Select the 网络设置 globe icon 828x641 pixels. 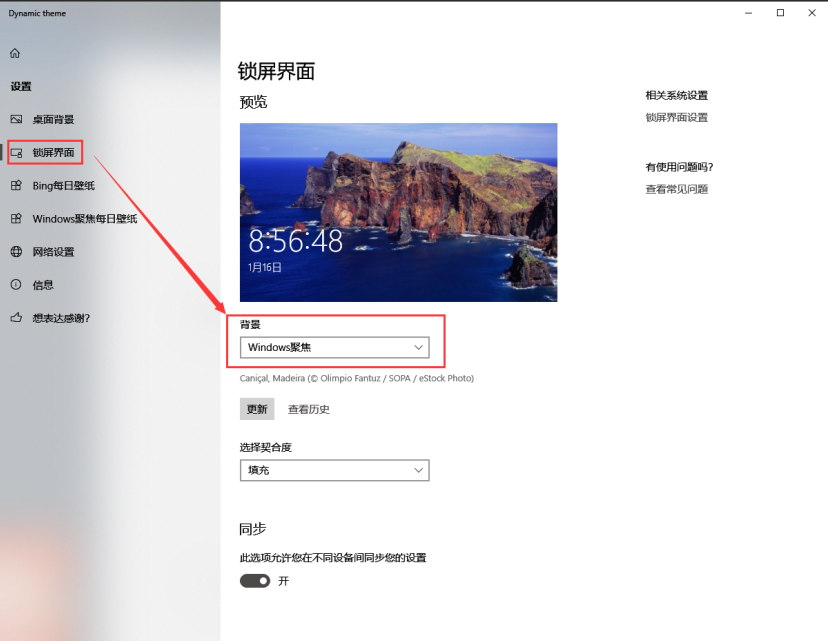[16, 251]
